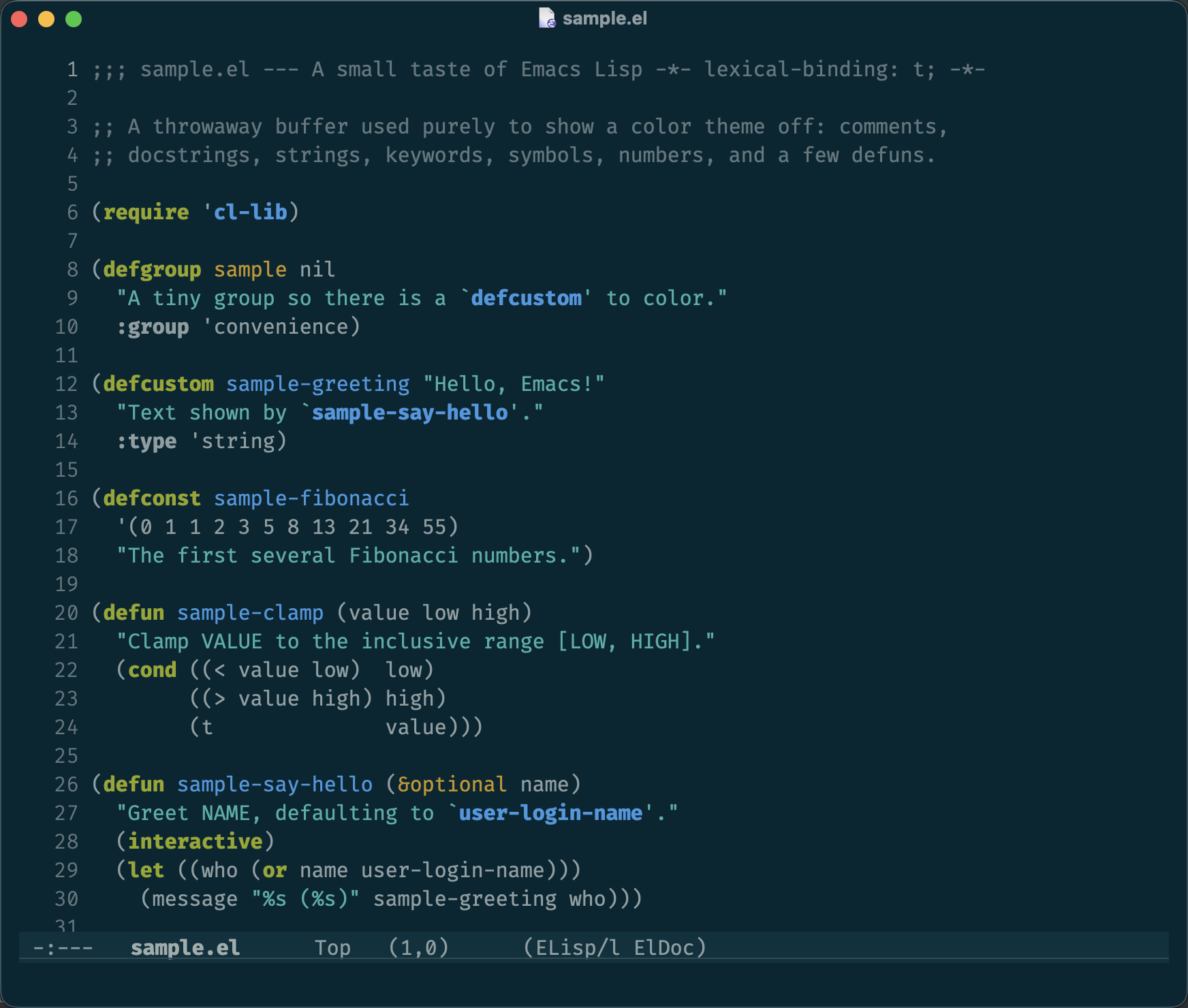The width and height of the screenshot is (1188, 1008).
Task: Click the `sample-say-hello' reference on line 13
Action: pos(409,412)
